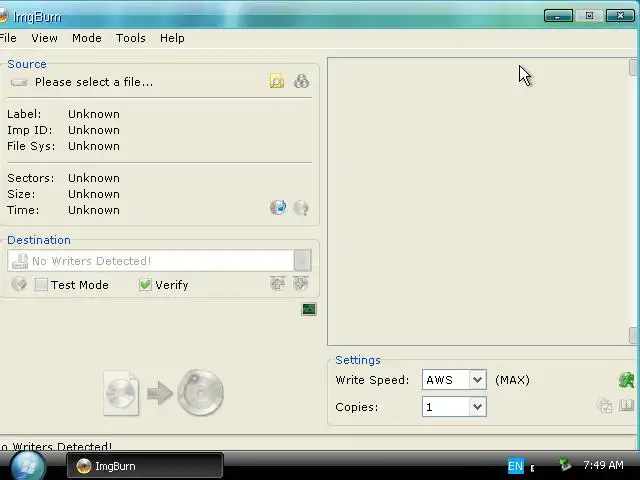Image resolution: width=640 pixels, height=480 pixels.
Task: Expand the Copies dropdown
Action: (x=478, y=407)
